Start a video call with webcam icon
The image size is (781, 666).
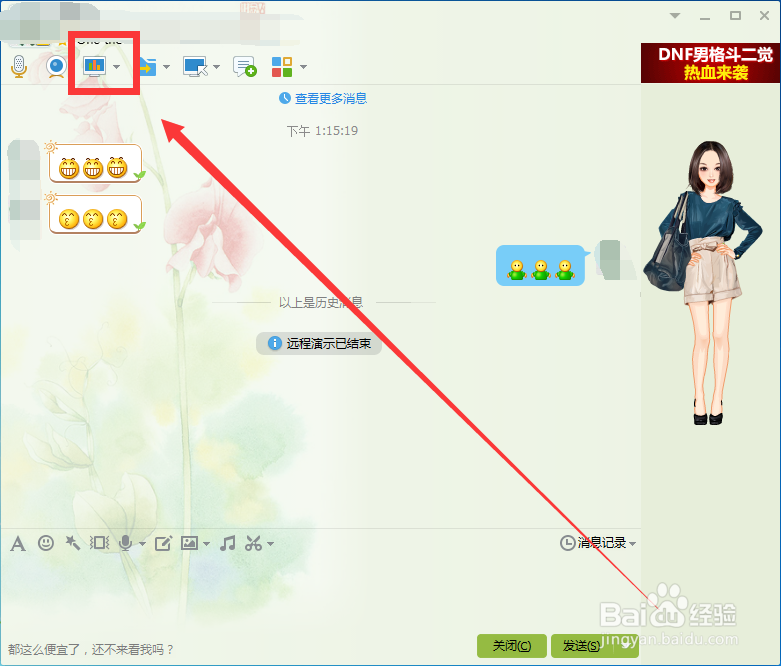pos(56,66)
